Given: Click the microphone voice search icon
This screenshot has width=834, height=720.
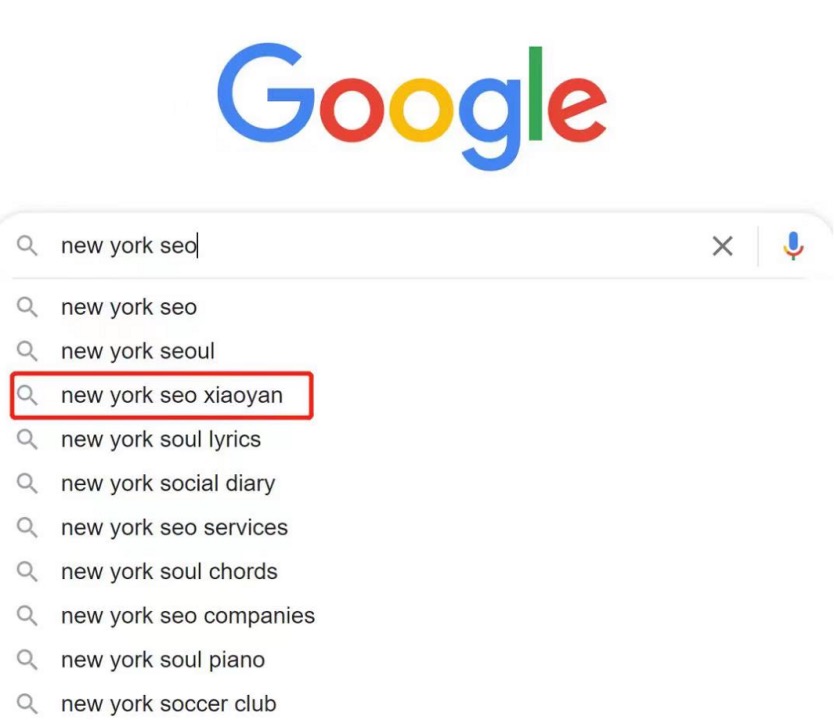Looking at the screenshot, I should (793, 246).
